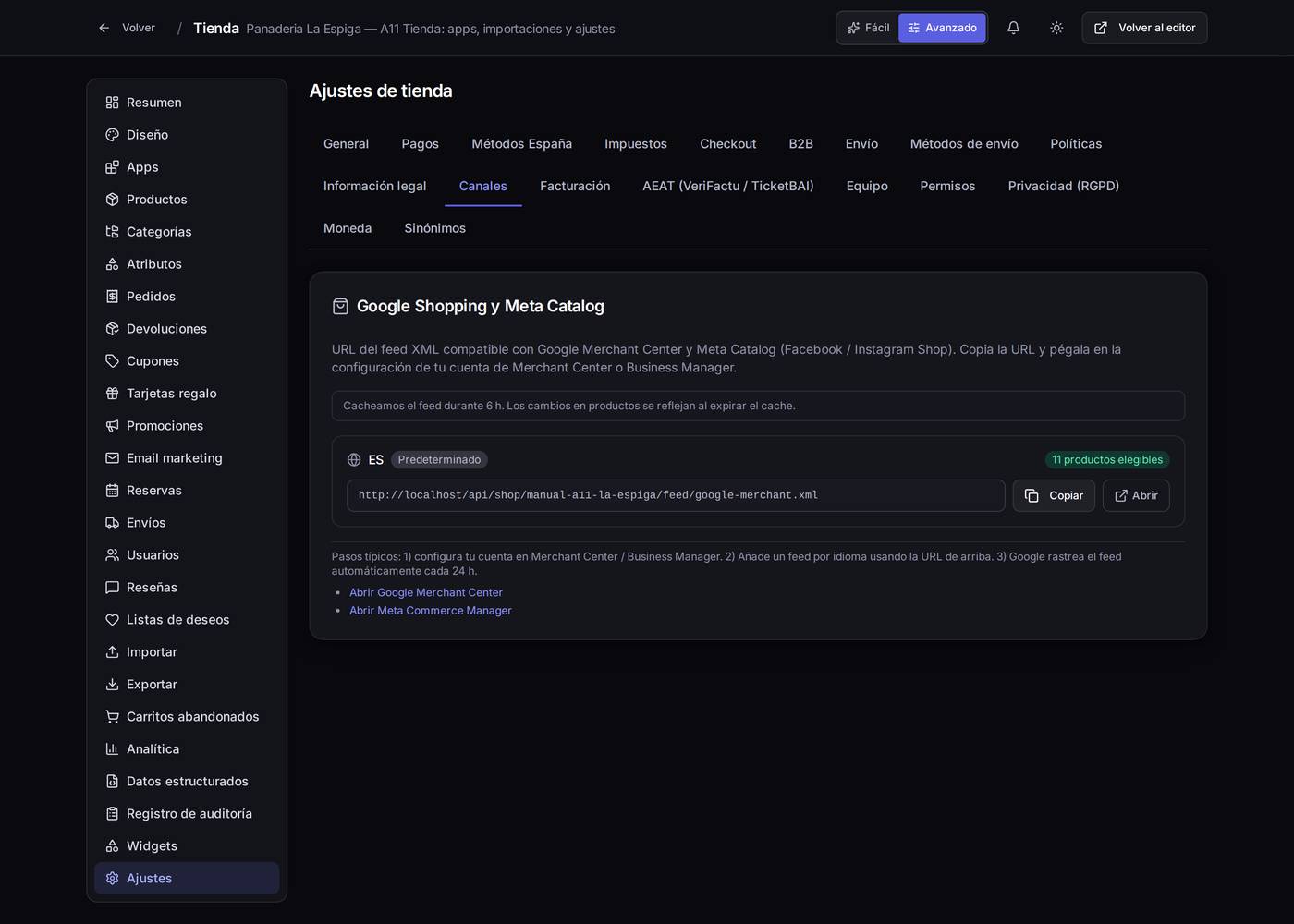The width and height of the screenshot is (1294, 924).
Task: Open notifications bell
Action: tap(1013, 28)
